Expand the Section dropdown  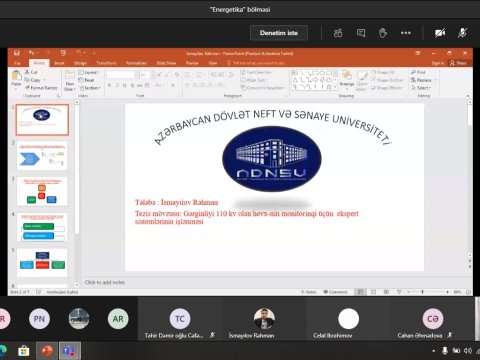coord(89,88)
